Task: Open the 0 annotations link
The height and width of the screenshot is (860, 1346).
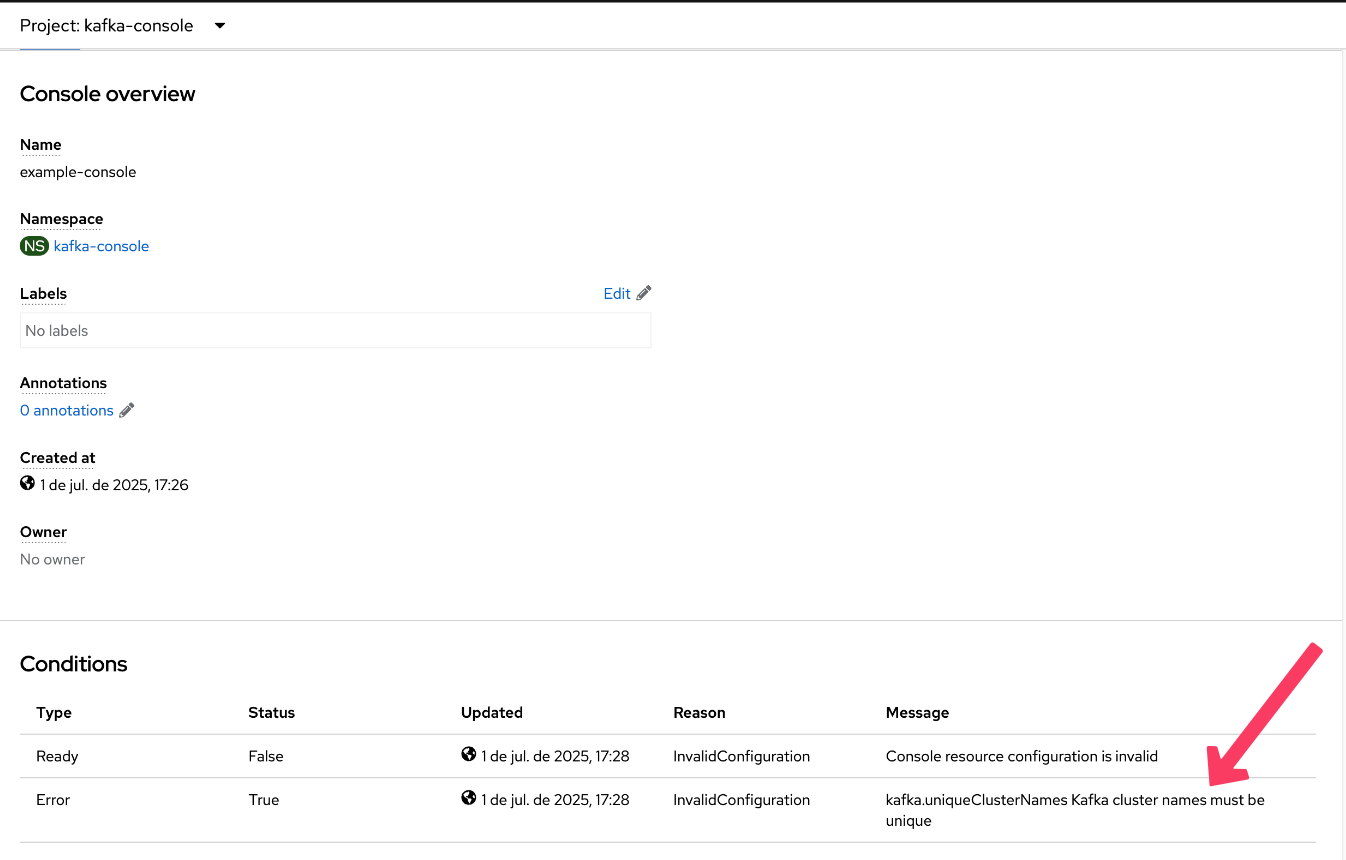Action: [67, 410]
